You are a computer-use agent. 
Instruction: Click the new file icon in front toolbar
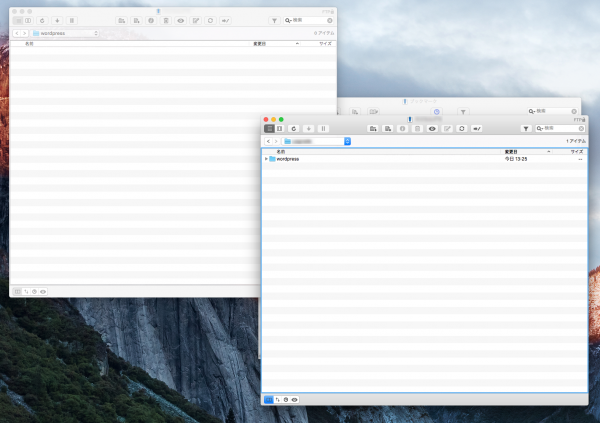pyautogui.click(x=388, y=129)
